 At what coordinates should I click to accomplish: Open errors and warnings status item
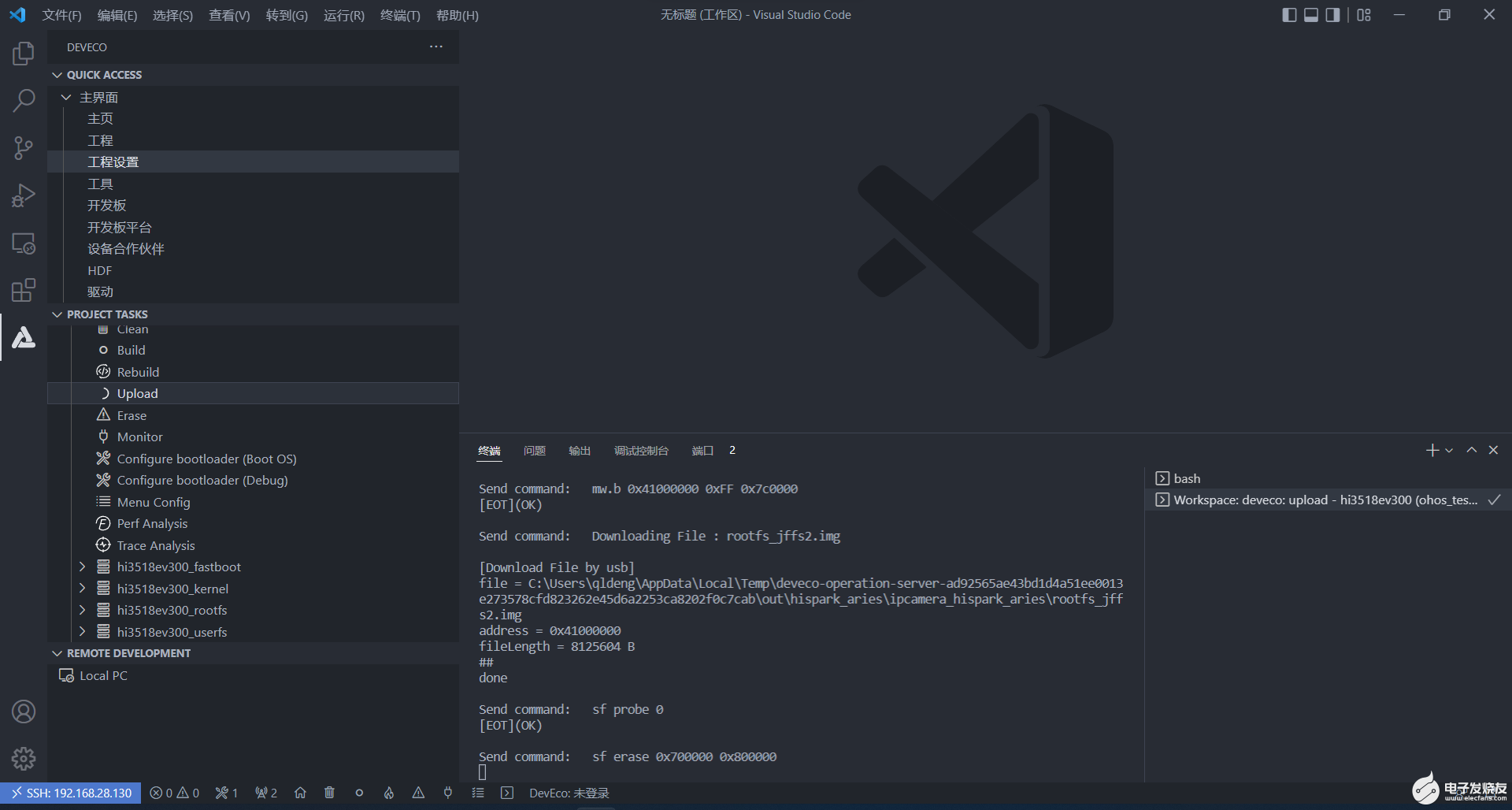tap(174, 793)
